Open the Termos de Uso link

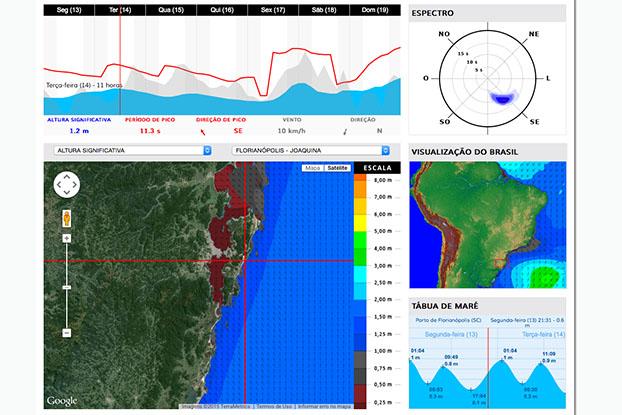click(274, 406)
